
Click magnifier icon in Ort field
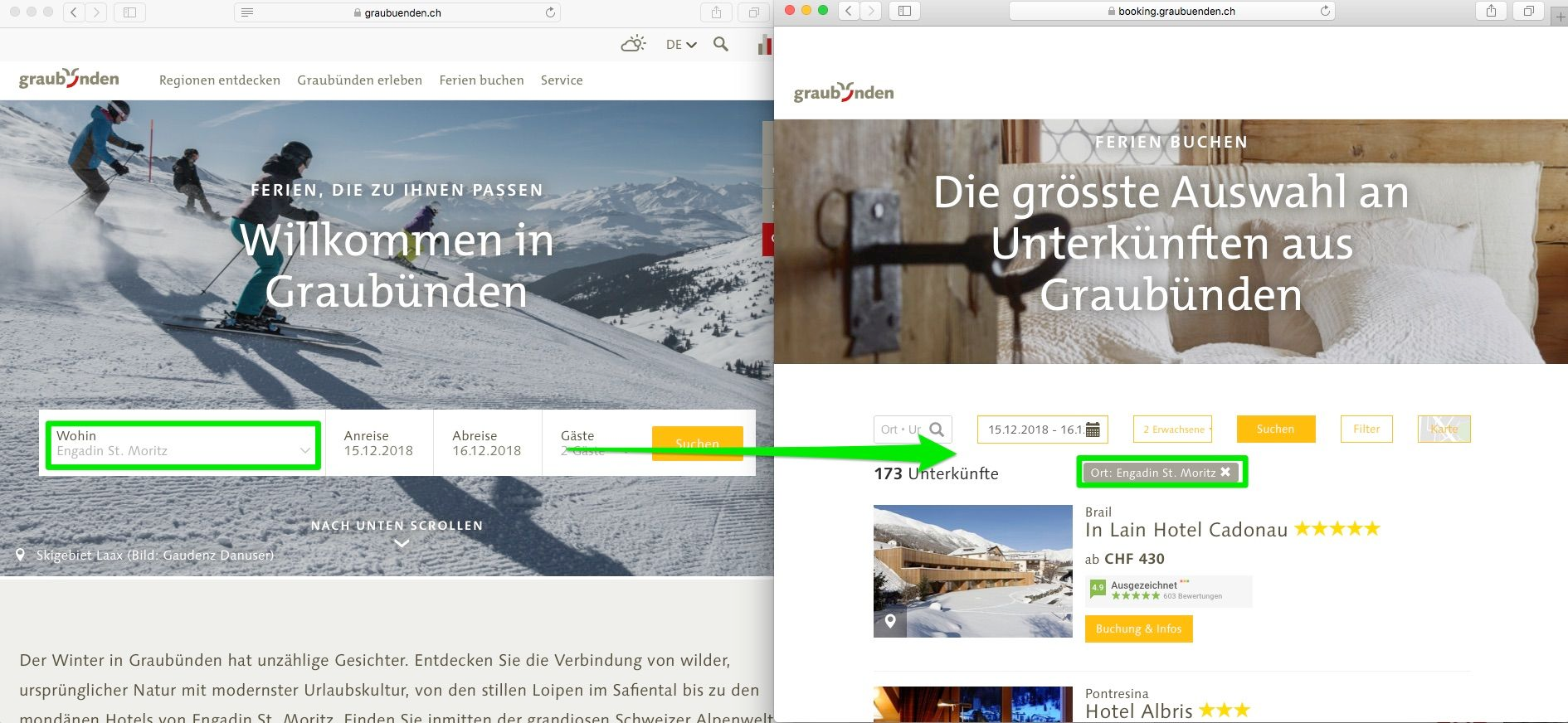(937, 429)
